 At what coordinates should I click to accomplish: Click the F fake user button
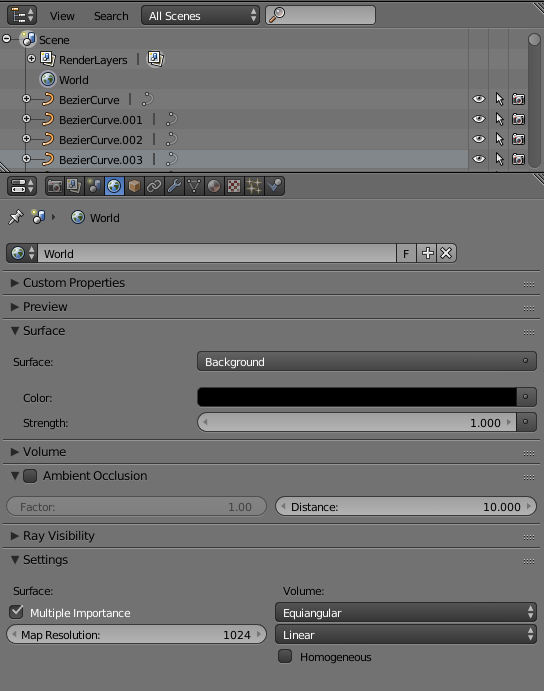406,253
